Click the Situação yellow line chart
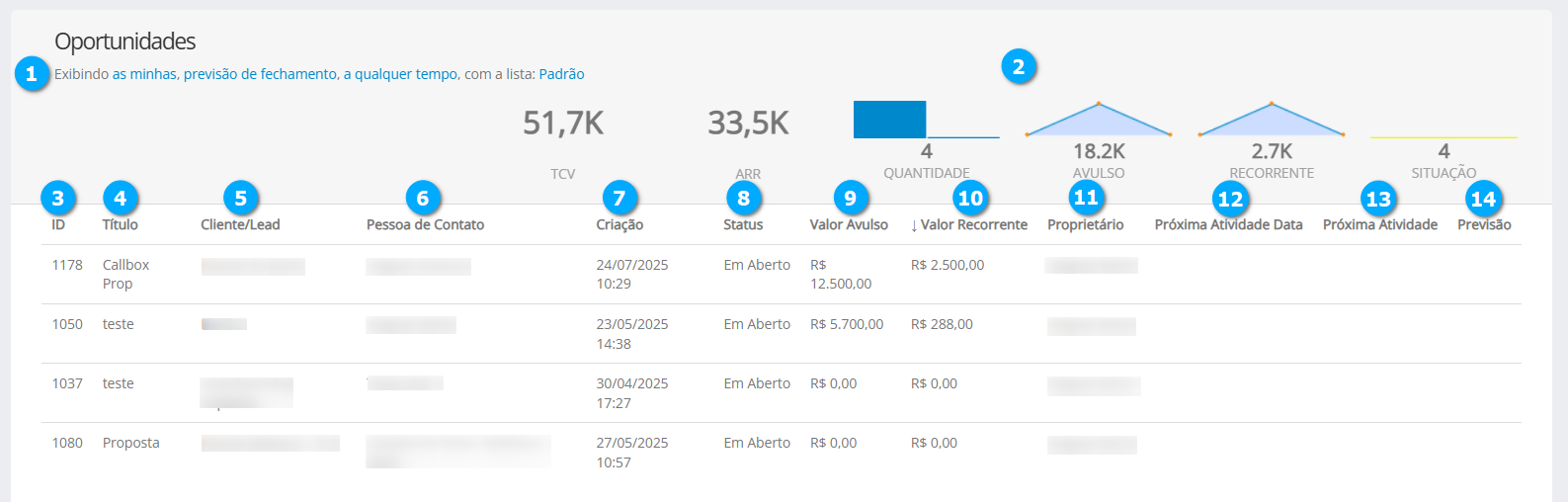Viewport: 1568px width, 502px height. tap(1444, 137)
